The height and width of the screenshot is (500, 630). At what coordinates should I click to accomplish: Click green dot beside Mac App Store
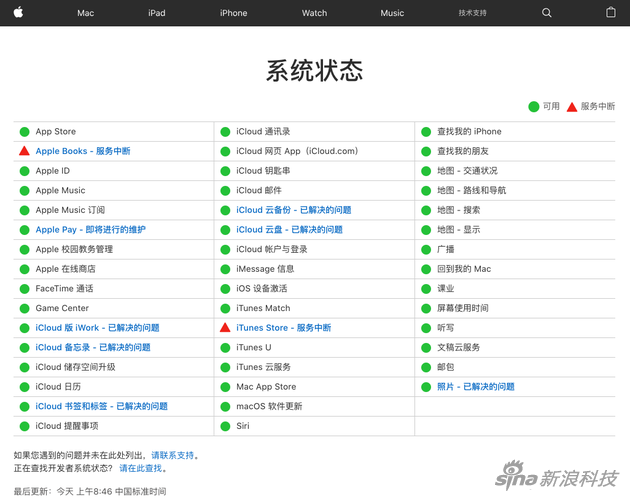click(225, 387)
